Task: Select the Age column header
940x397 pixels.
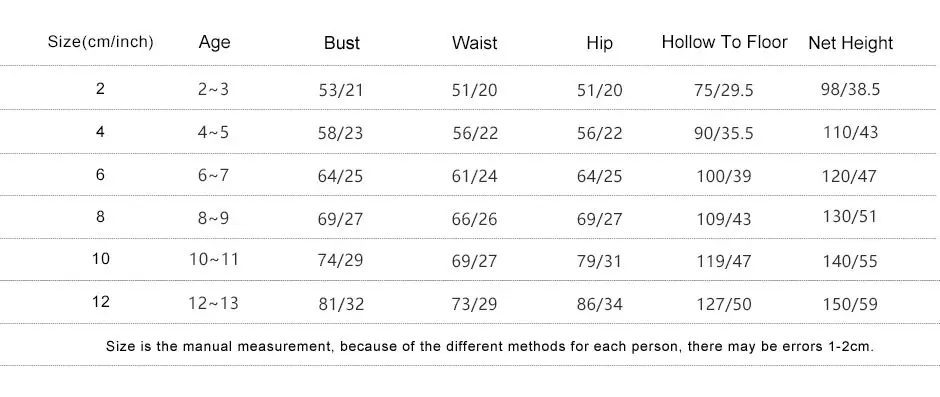Action: (x=214, y=43)
